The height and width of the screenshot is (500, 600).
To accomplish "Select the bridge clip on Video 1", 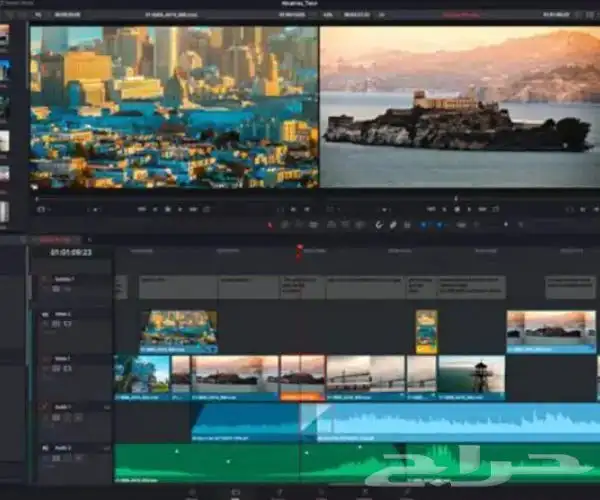I will click(365, 378).
